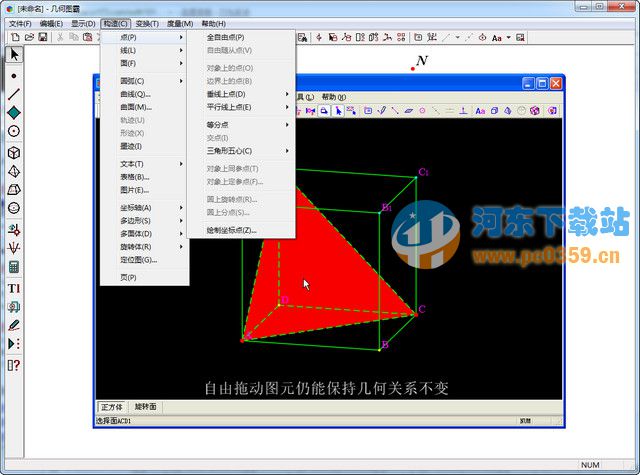640x475 pixels.
Task: Select the line segment tool in left toolbar
Action: click(14, 94)
